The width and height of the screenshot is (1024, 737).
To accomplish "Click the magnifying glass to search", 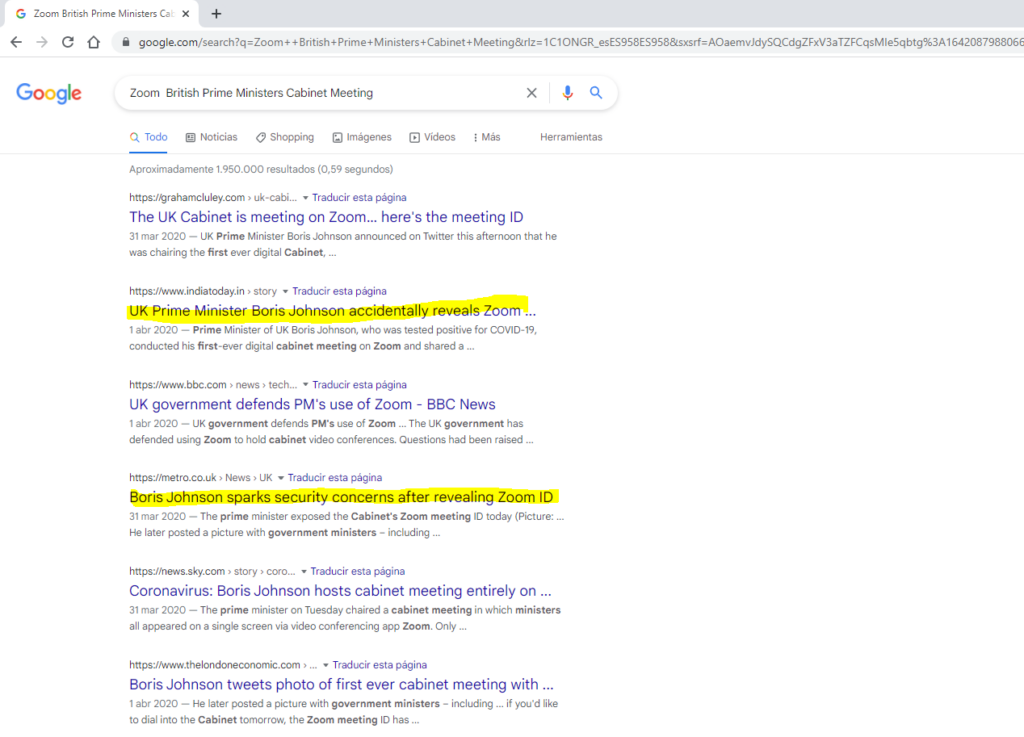I will click(x=596, y=92).
